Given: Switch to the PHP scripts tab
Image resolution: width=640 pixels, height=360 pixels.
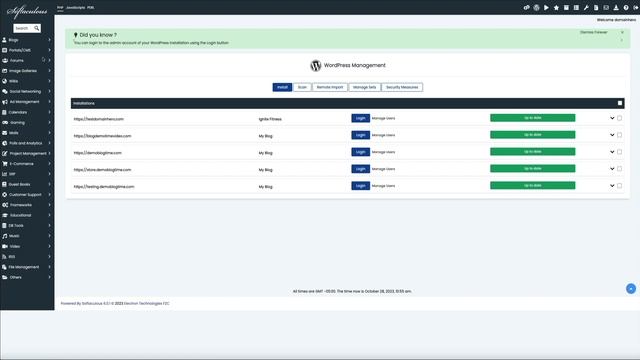Looking at the screenshot, I should 60,7.
